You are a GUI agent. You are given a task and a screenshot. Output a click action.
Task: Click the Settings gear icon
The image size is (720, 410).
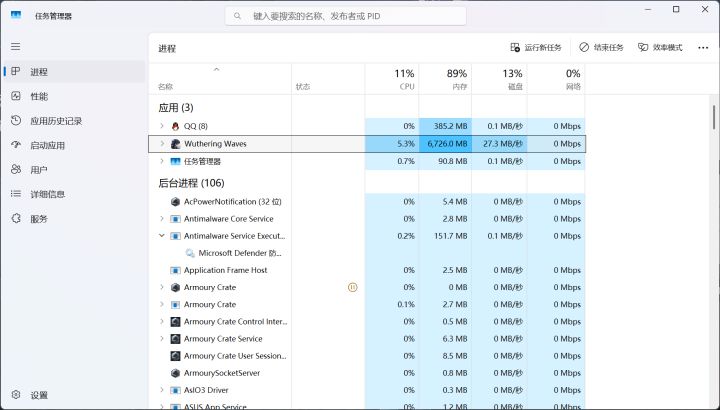[16, 394]
